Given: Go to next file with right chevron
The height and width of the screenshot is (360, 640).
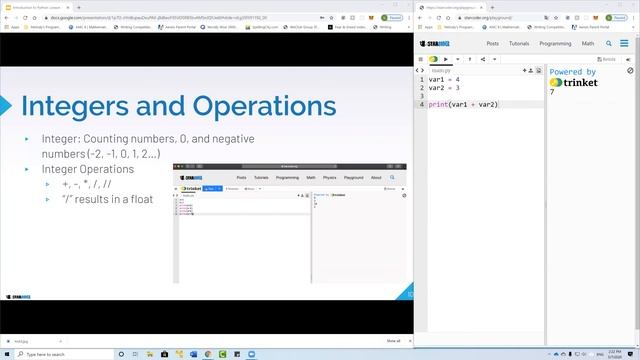Looking at the screenshot, I should (x=422, y=71).
